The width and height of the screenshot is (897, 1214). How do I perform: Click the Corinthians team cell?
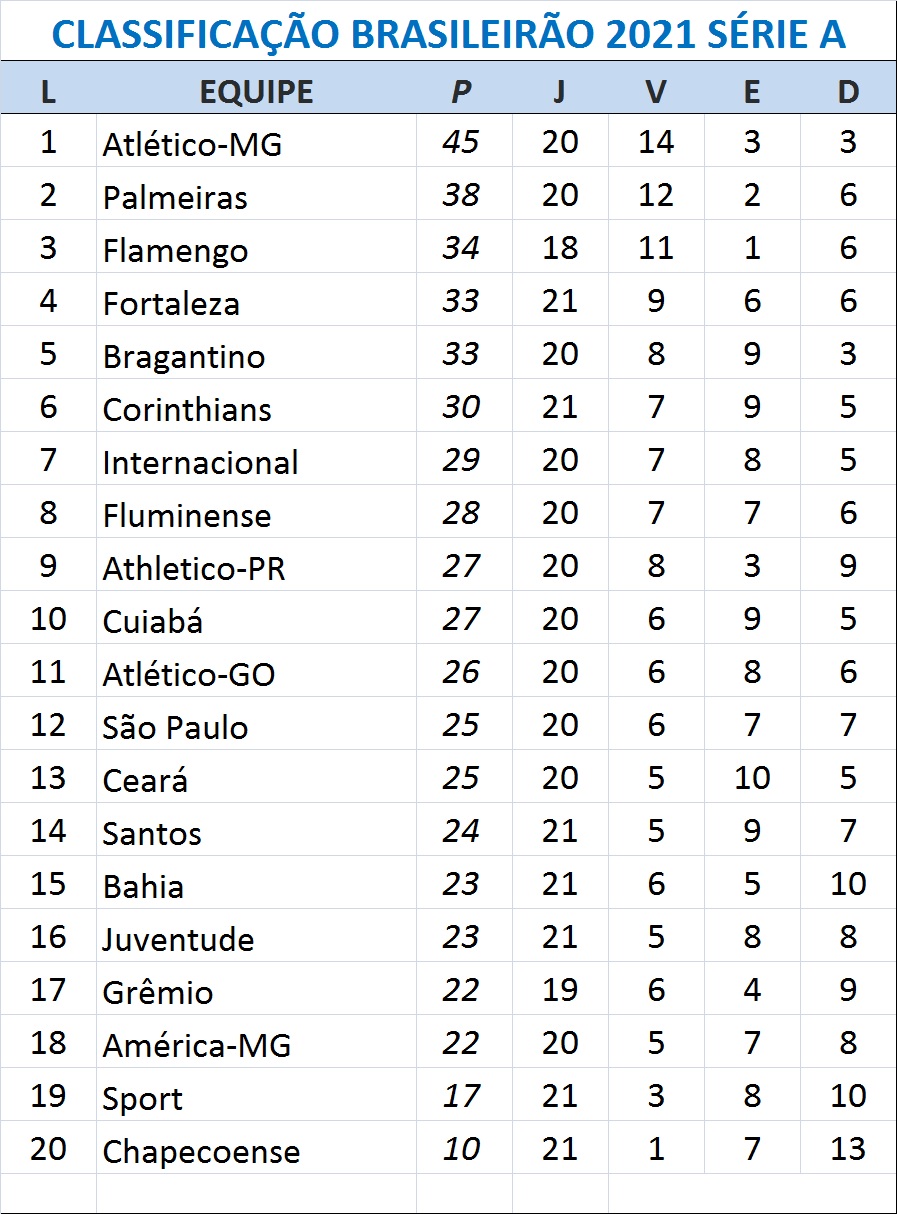pos(187,409)
